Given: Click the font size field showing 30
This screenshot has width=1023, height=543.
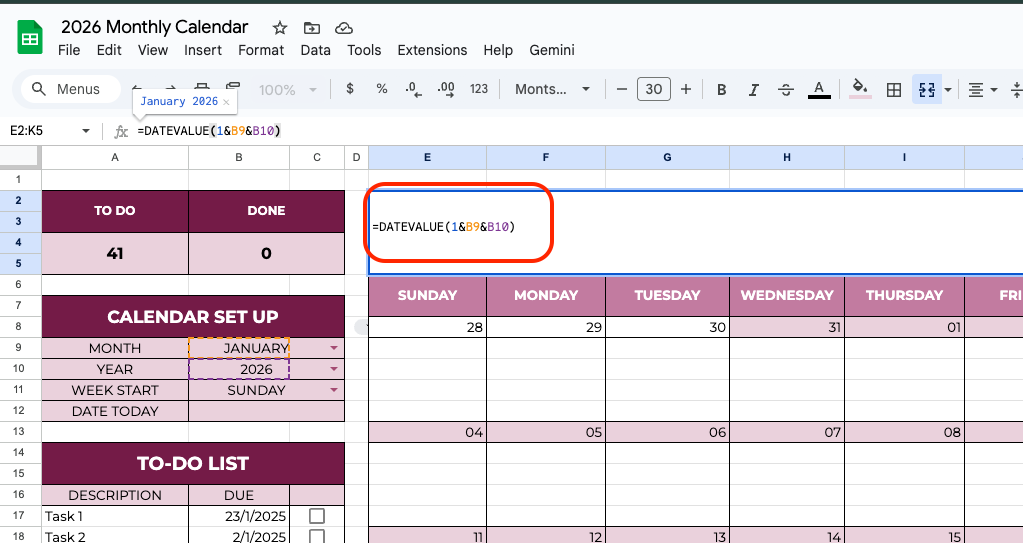Looking at the screenshot, I should pyautogui.click(x=654, y=89).
